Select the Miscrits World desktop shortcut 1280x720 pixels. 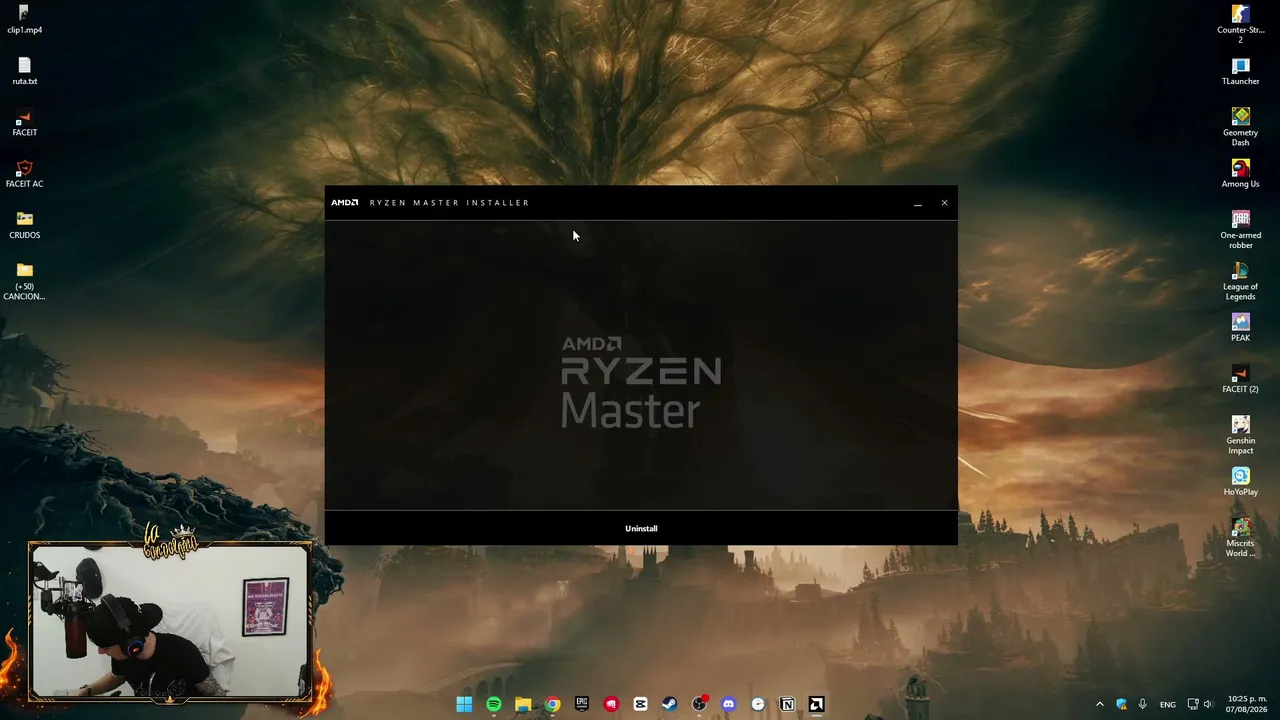point(1241,538)
